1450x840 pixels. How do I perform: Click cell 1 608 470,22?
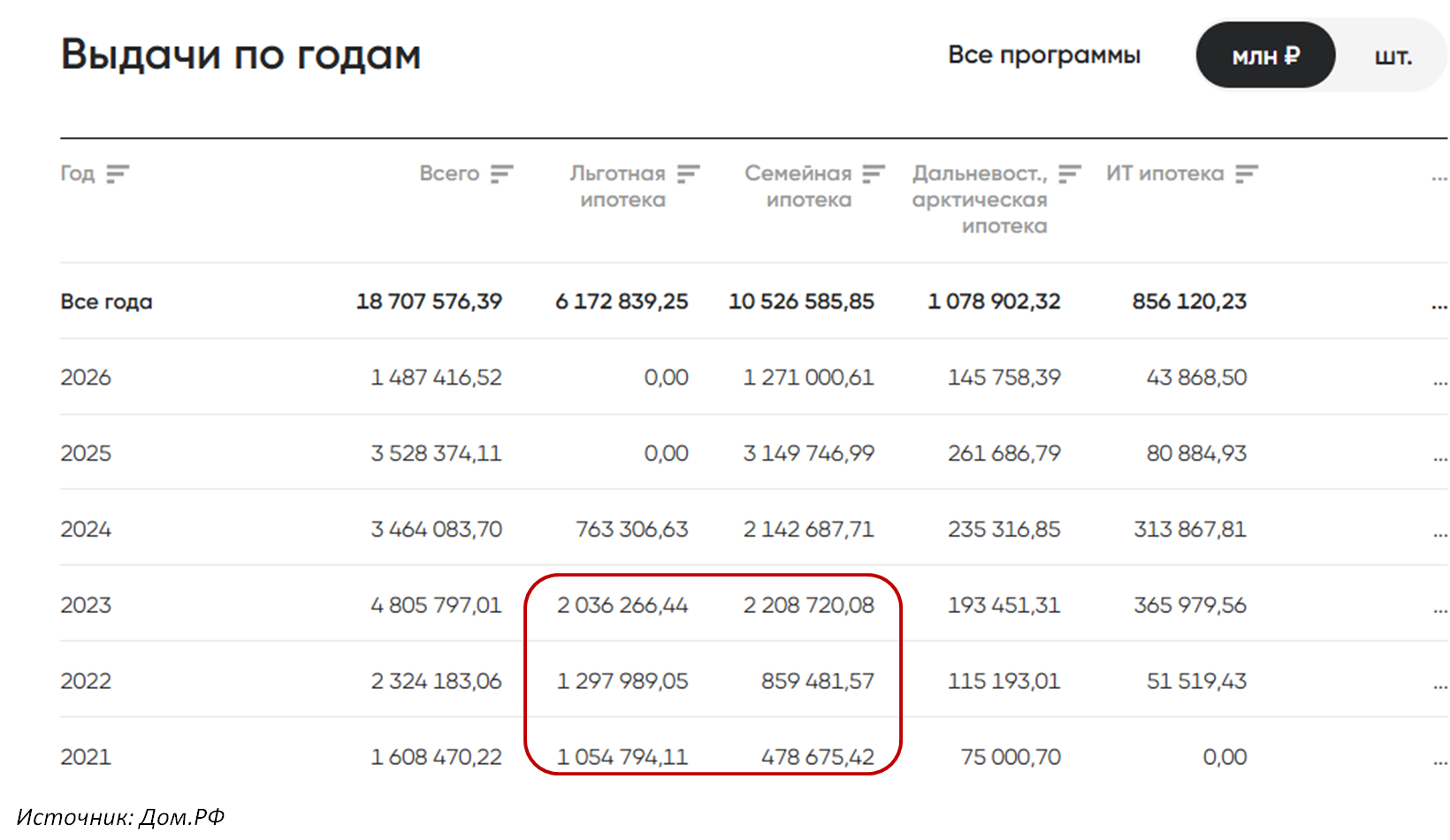pyautogui.click(x=436, y=758)
